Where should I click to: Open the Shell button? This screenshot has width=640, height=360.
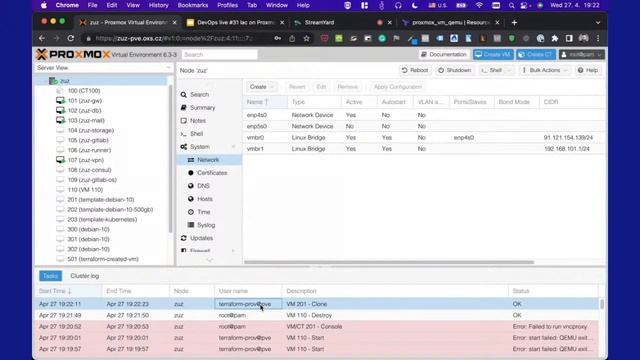(x=492, y=70)
